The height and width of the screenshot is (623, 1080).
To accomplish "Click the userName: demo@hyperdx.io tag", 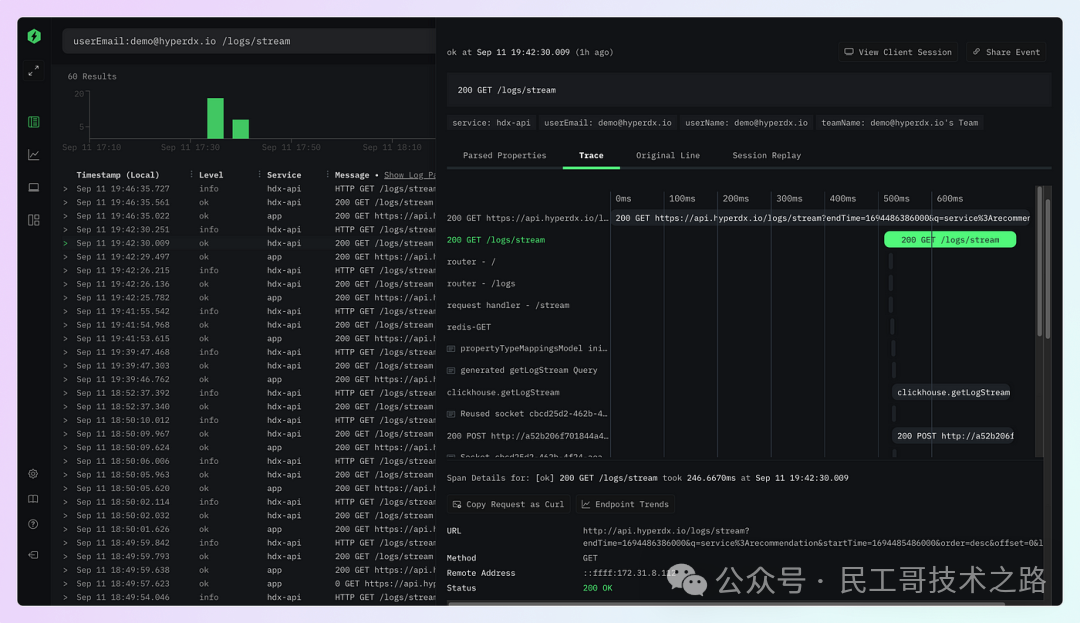I will click(746, 123).
